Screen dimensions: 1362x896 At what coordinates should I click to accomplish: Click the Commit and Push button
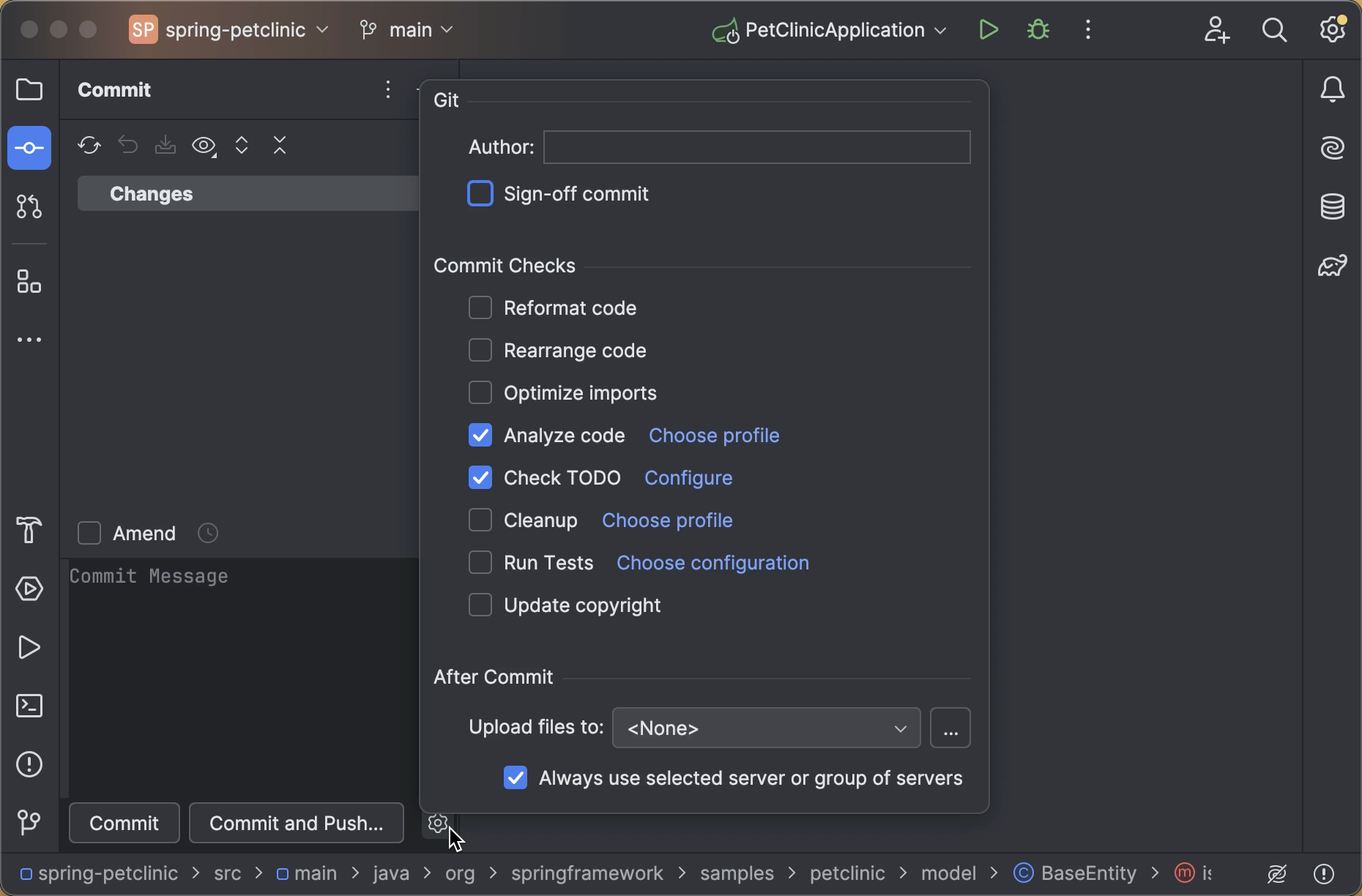(x=296, y=823)
